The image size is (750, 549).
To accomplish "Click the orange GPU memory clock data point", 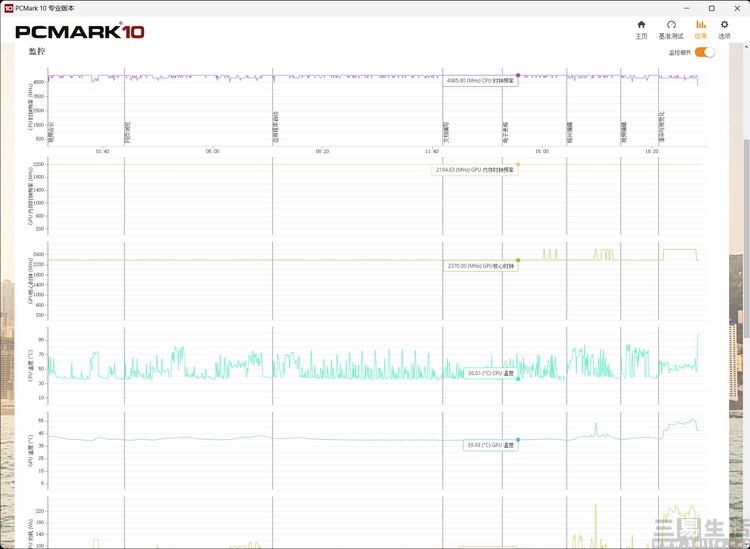I will coord(518,165).
